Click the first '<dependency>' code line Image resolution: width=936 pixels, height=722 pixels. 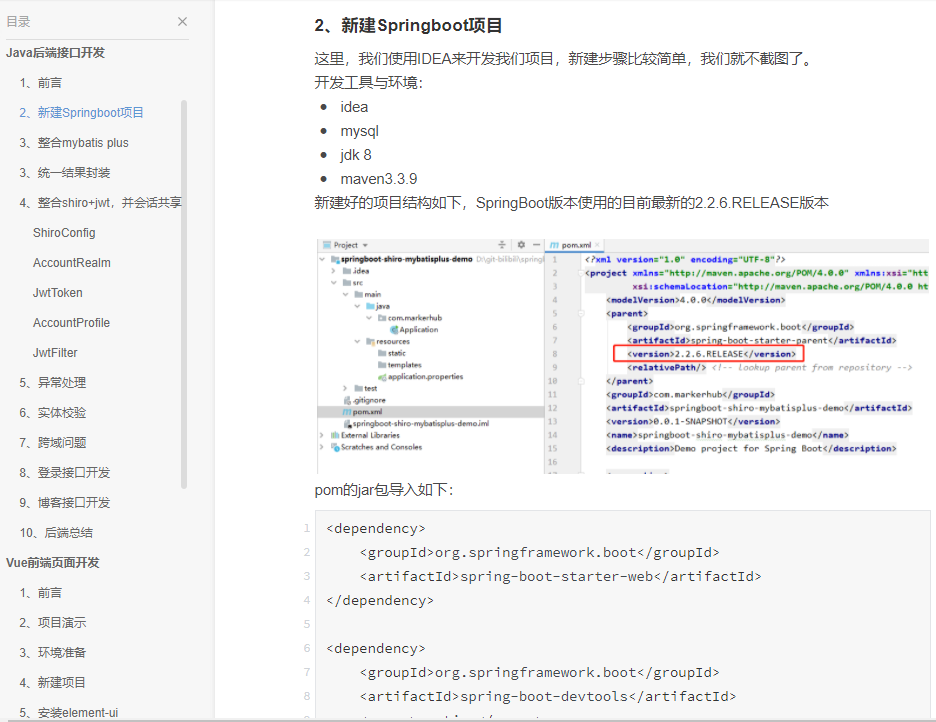coord(376,529)
